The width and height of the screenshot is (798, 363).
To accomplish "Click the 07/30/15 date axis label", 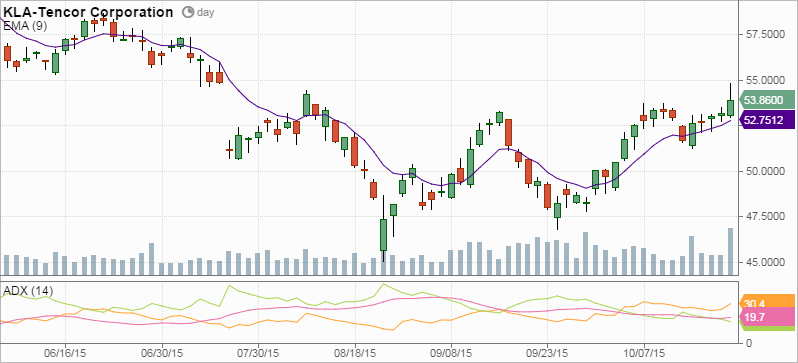I will pos(258,352).
